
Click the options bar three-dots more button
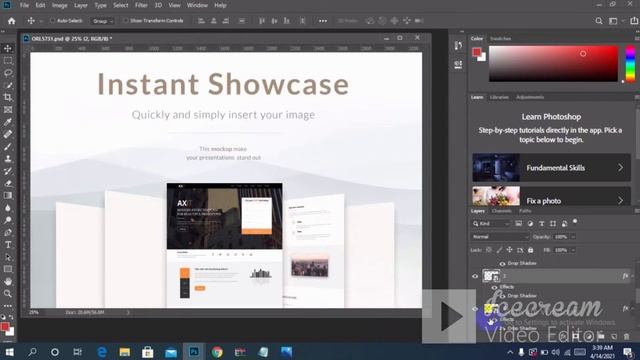click(323, 21)
